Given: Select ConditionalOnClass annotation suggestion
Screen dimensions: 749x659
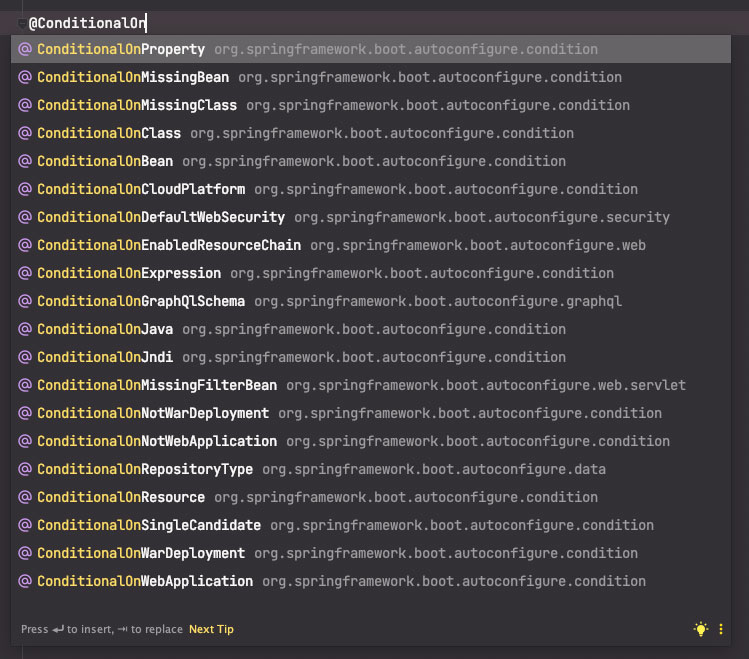Looking at the screenshot, I should pos(371,133).
